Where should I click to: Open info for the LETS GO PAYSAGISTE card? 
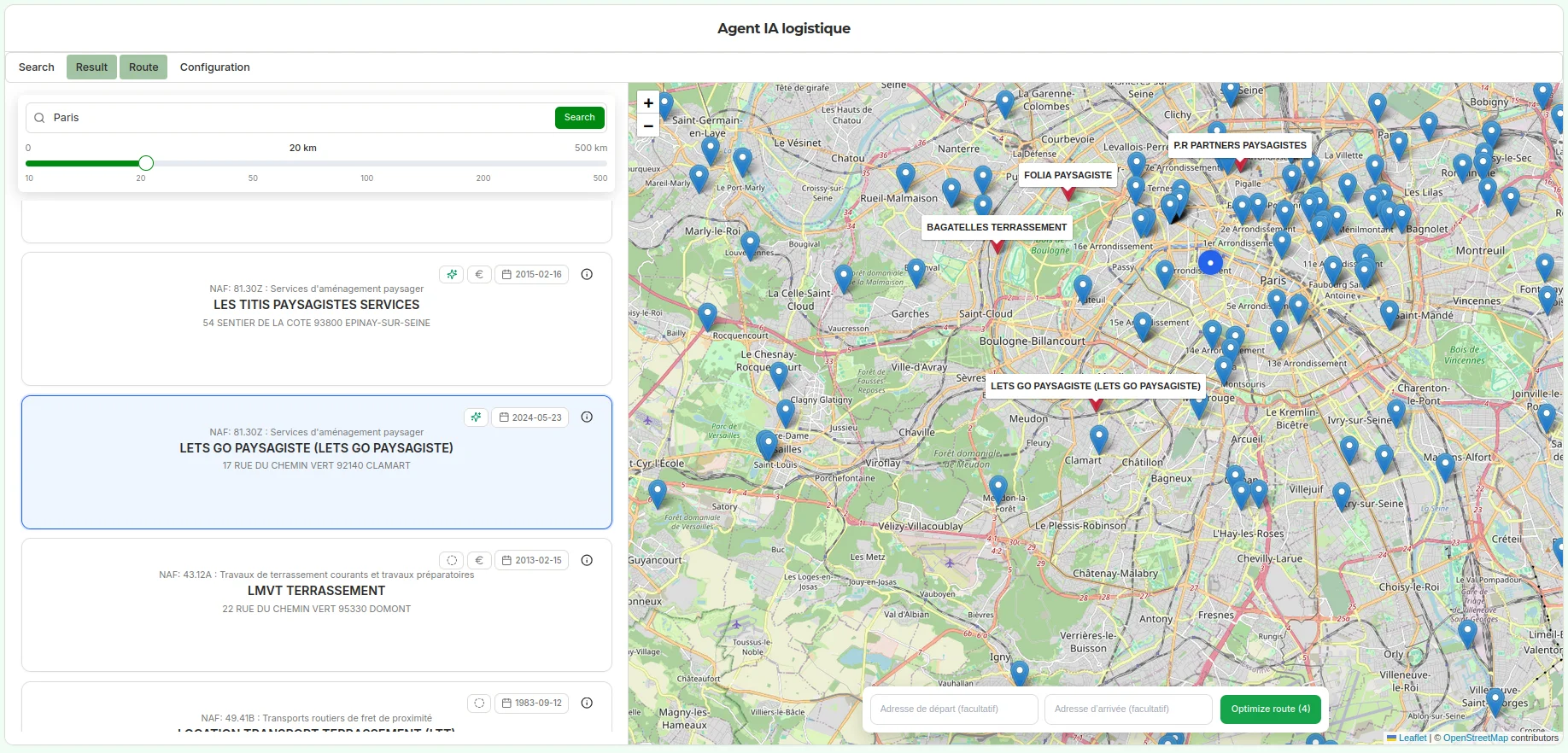[587, 417]
